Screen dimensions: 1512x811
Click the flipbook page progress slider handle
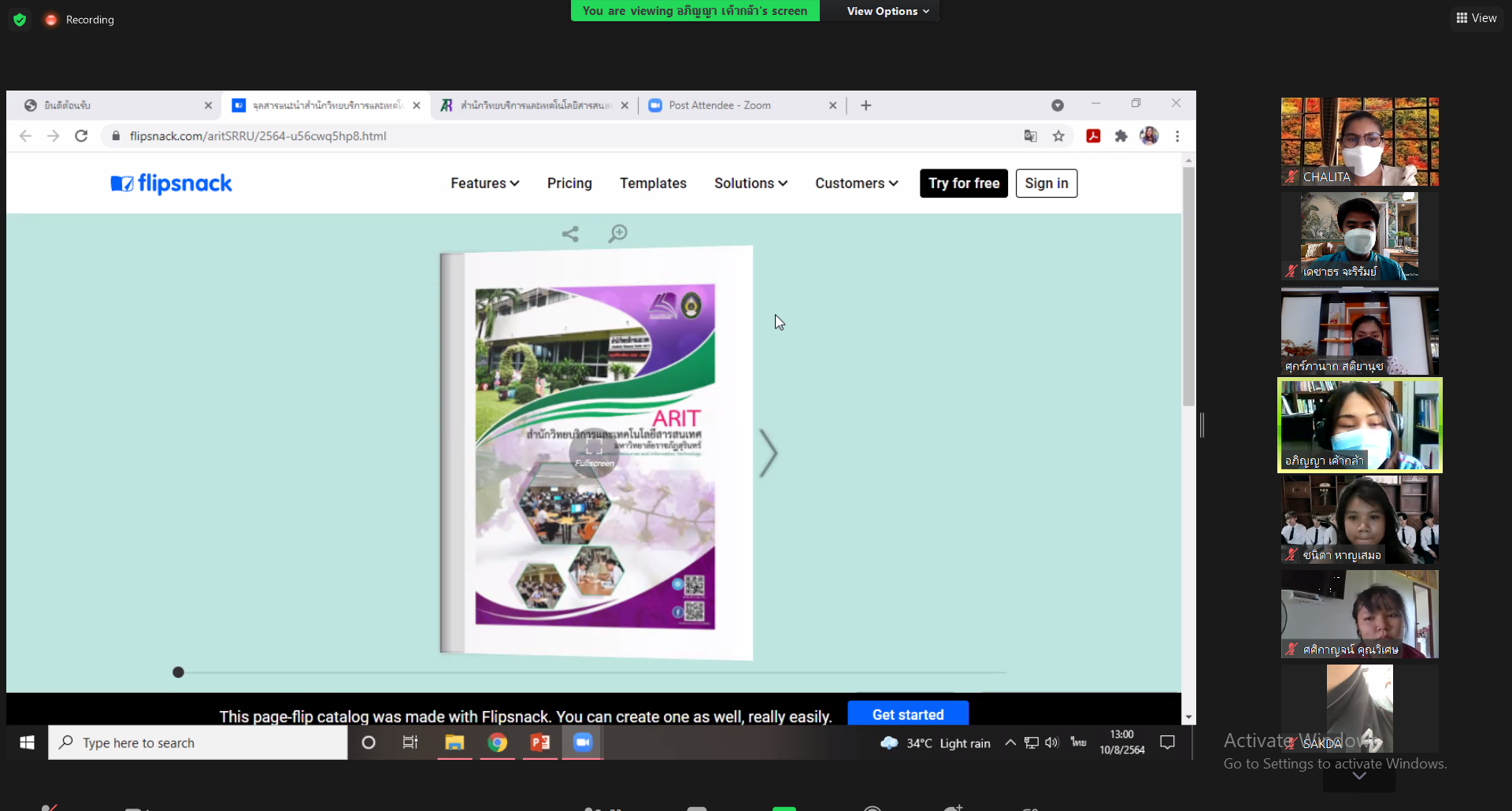(178, 672)
